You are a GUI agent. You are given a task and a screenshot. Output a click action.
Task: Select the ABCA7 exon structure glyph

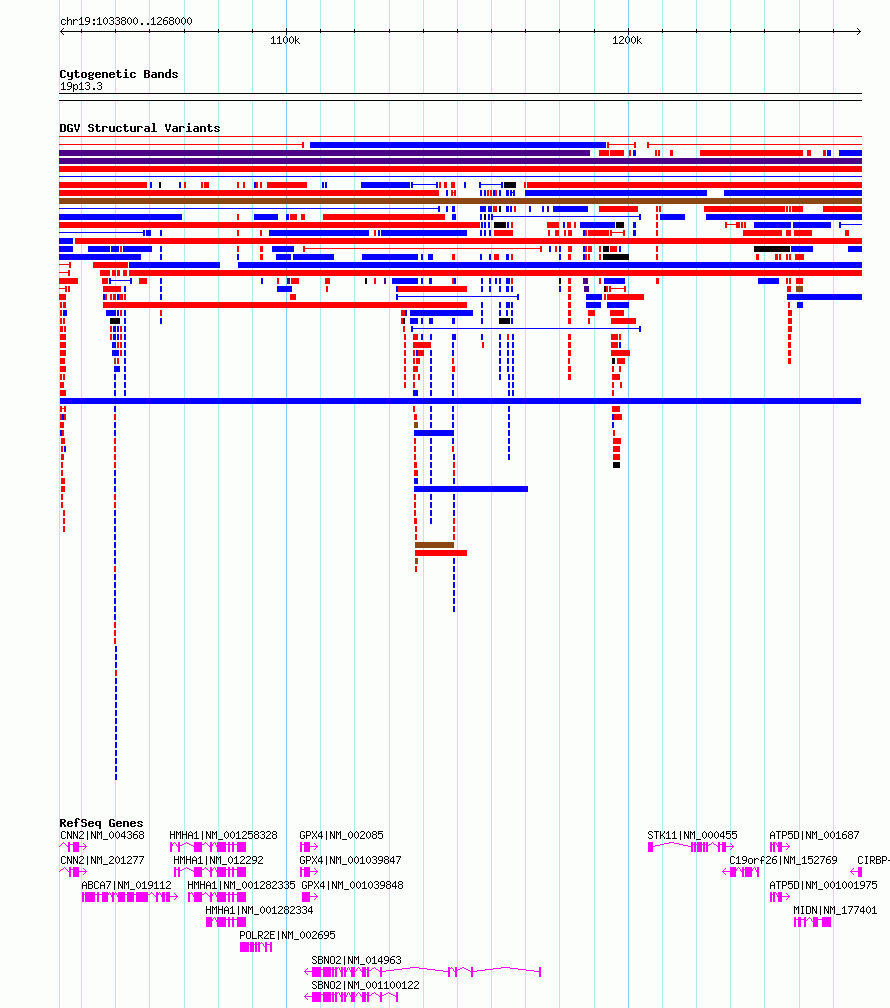point(130,897)
